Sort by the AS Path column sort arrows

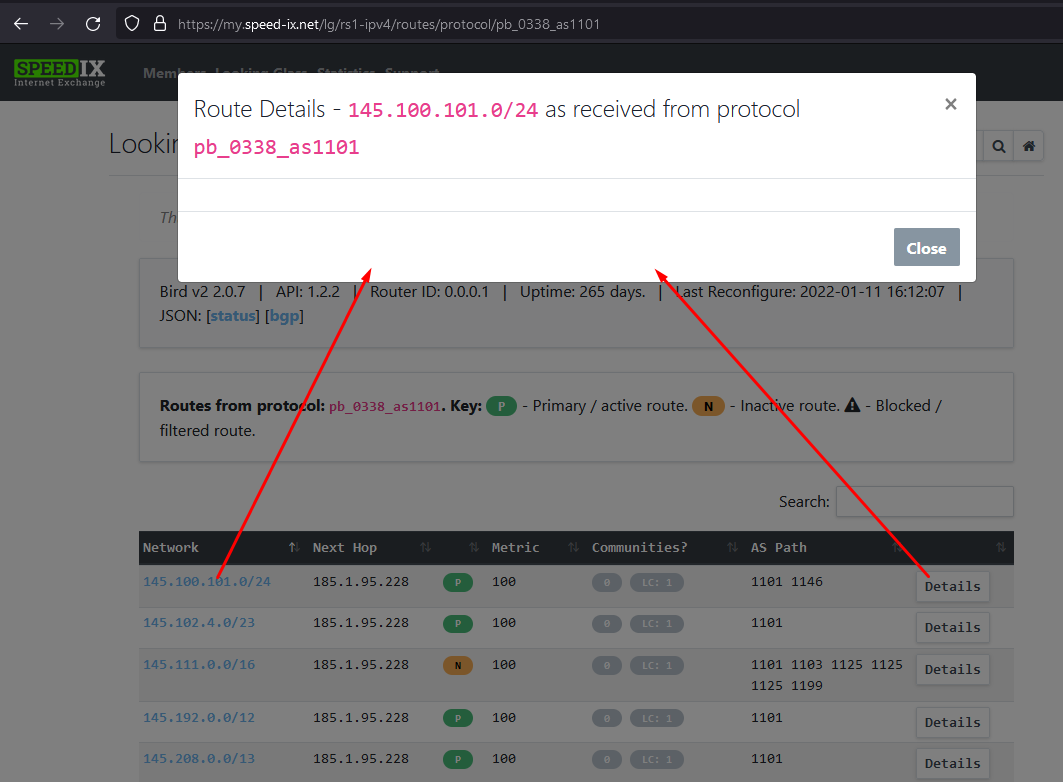(x=897, y=548)
